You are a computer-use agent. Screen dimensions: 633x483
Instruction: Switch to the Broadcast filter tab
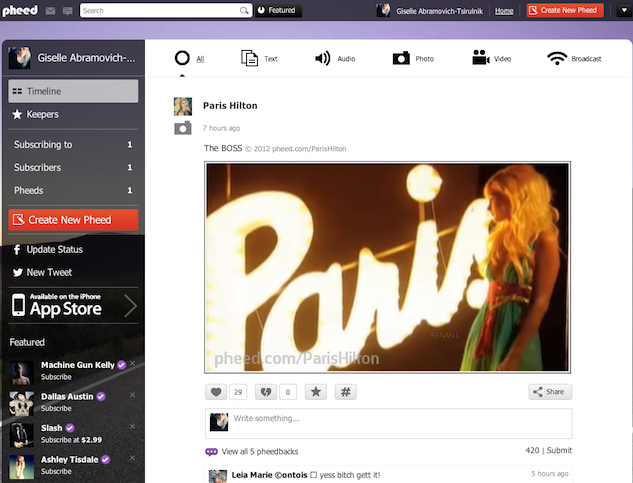pyautogui.click(x=574, y=59)
